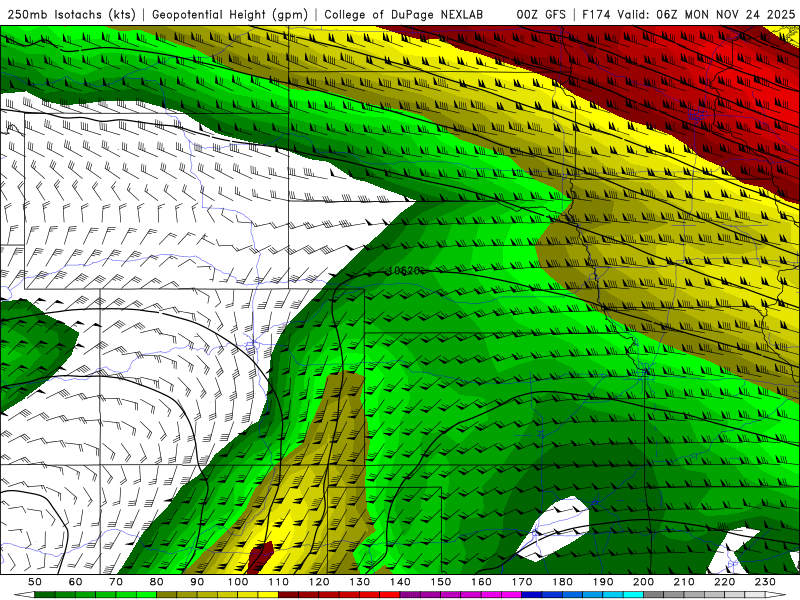Click the 50 kt color bar label
The image size is (800, 600).
point(35,582)
